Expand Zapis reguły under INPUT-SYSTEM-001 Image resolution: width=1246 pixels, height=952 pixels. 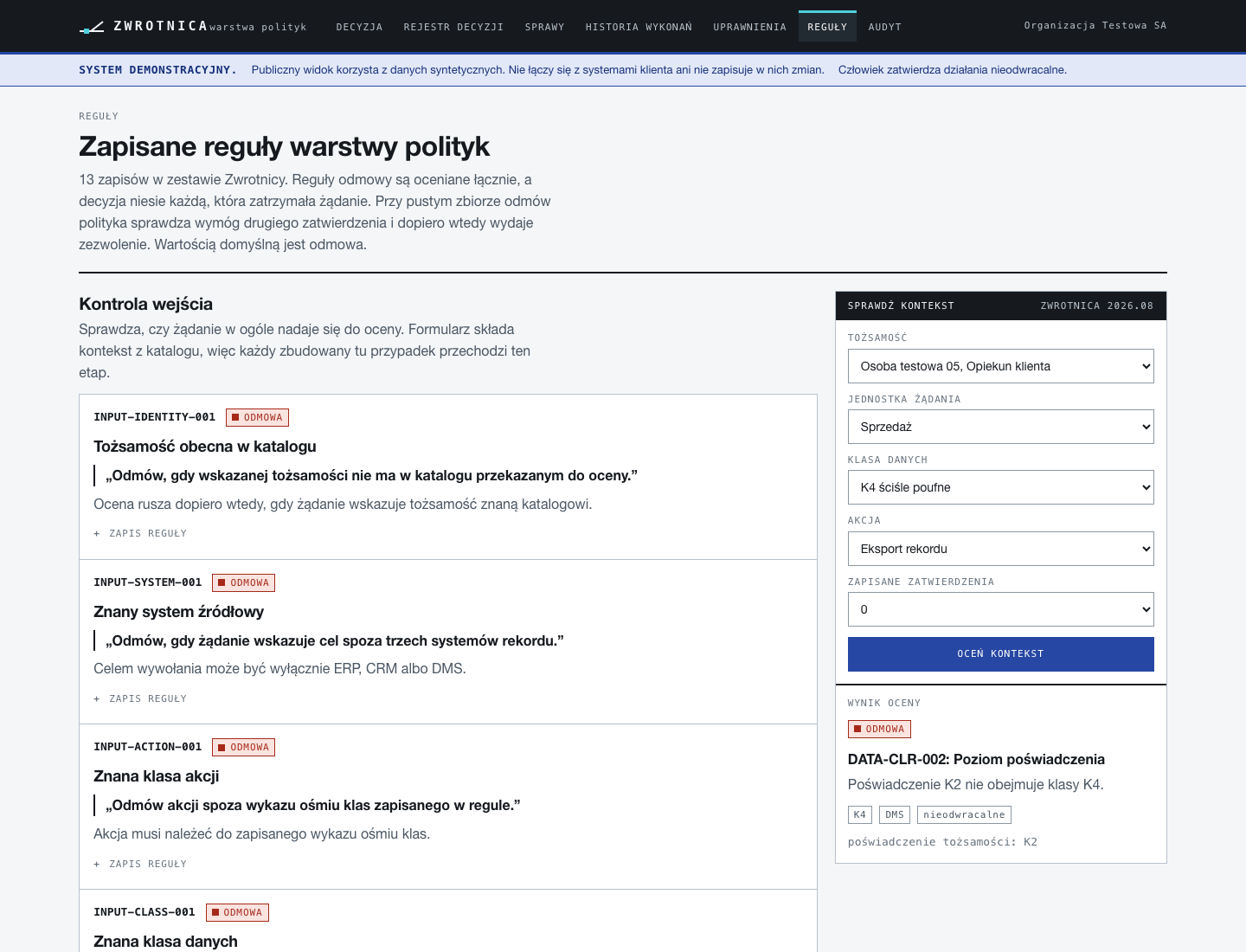pos(140,699)
